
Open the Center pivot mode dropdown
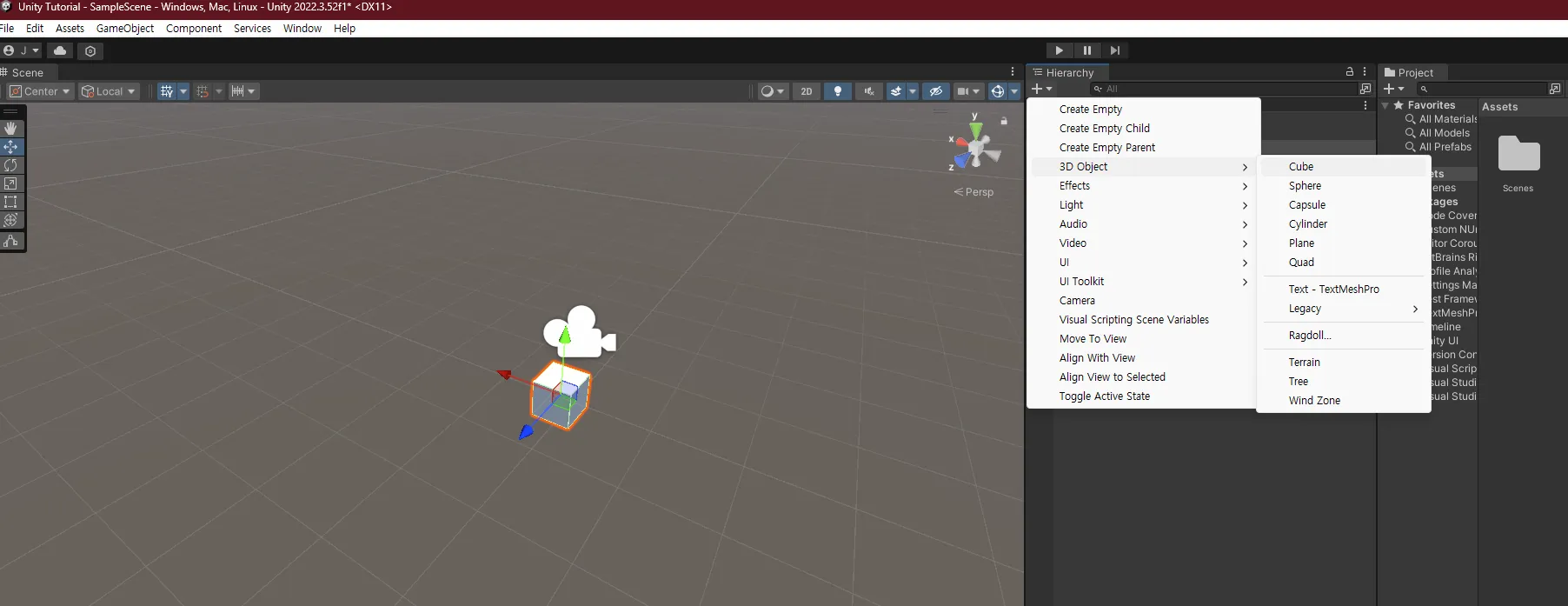tap(40, 91)
